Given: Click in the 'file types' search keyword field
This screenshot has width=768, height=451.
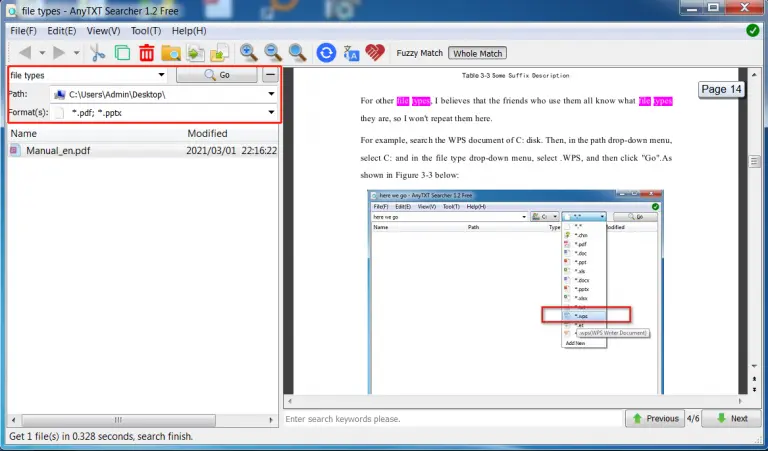Looking at the screenshot, I should [x=81, y=75].
